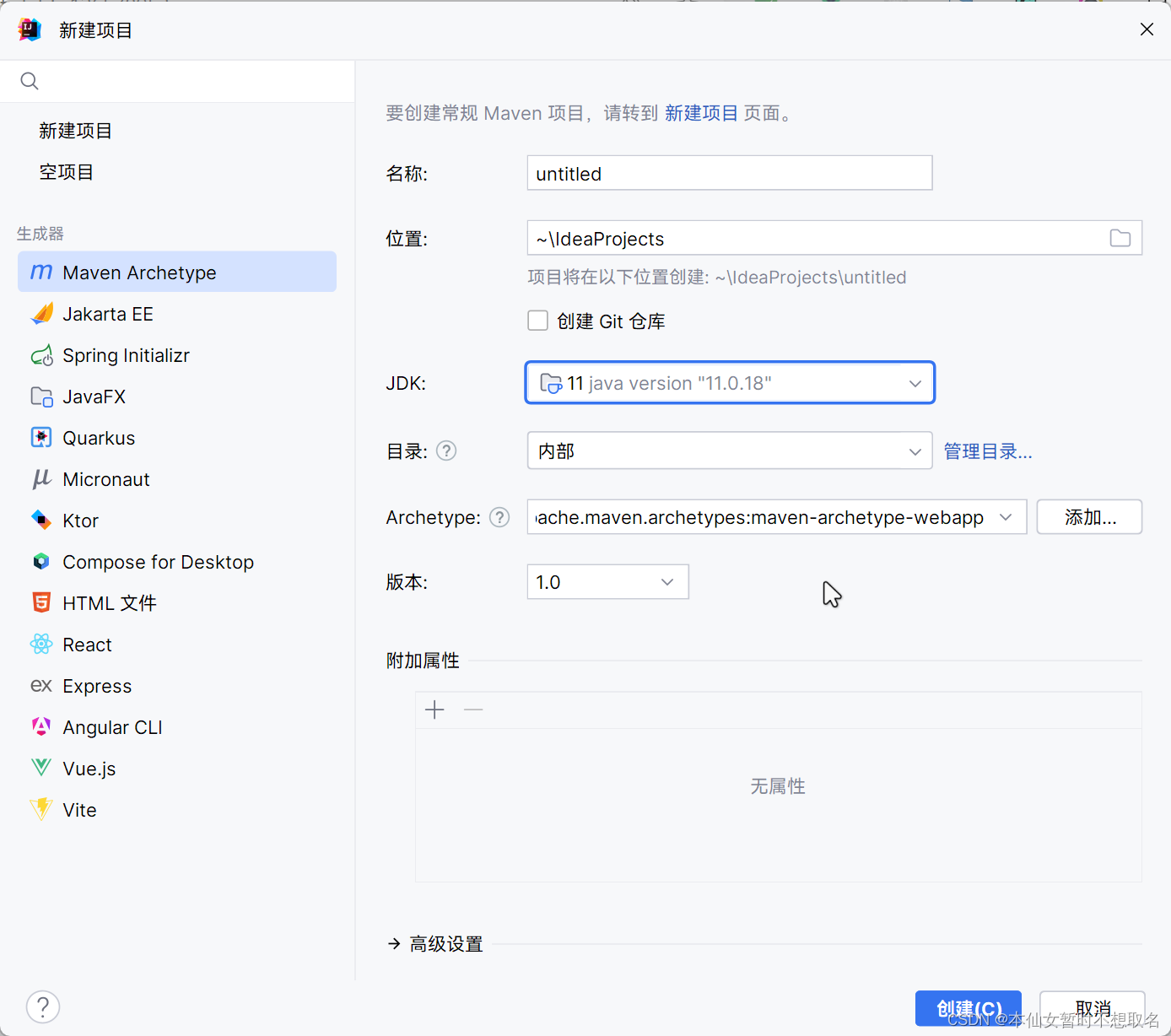
Task: Open the JDK version dropdown
Action: [x=730, y=383]
